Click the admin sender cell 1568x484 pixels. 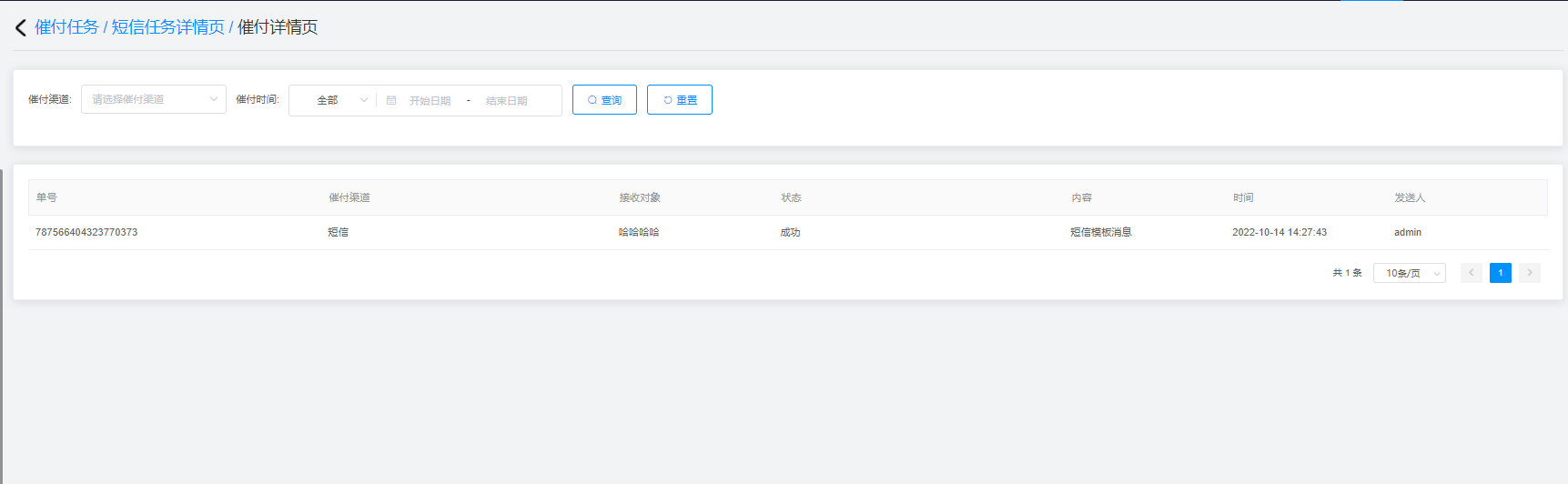click(1407, 232)
